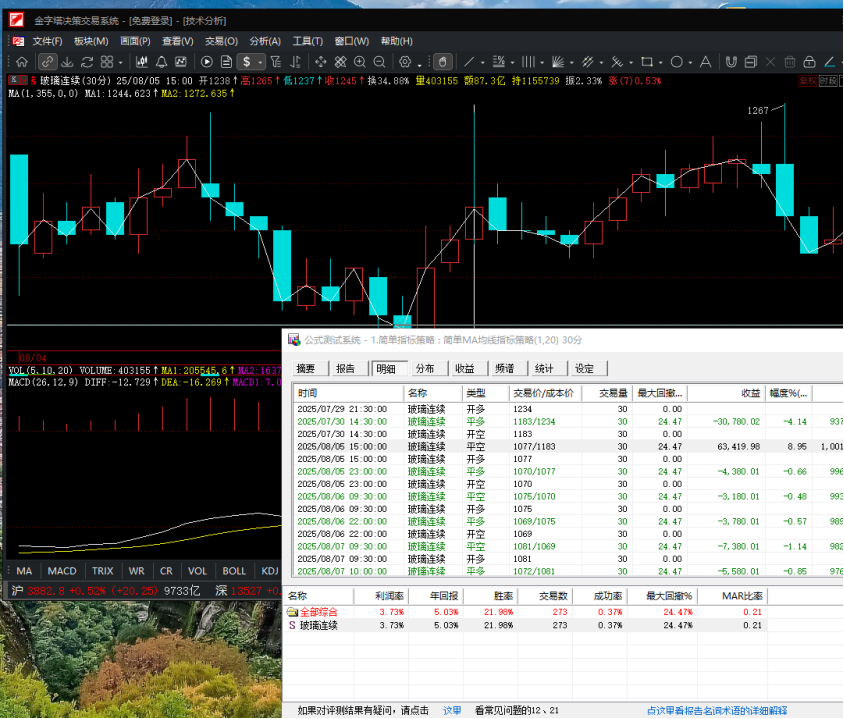This screenshot has height=719, width=844.
Task: Toggle the dollar sign toolbar button
Action: [x=246, y=62]
